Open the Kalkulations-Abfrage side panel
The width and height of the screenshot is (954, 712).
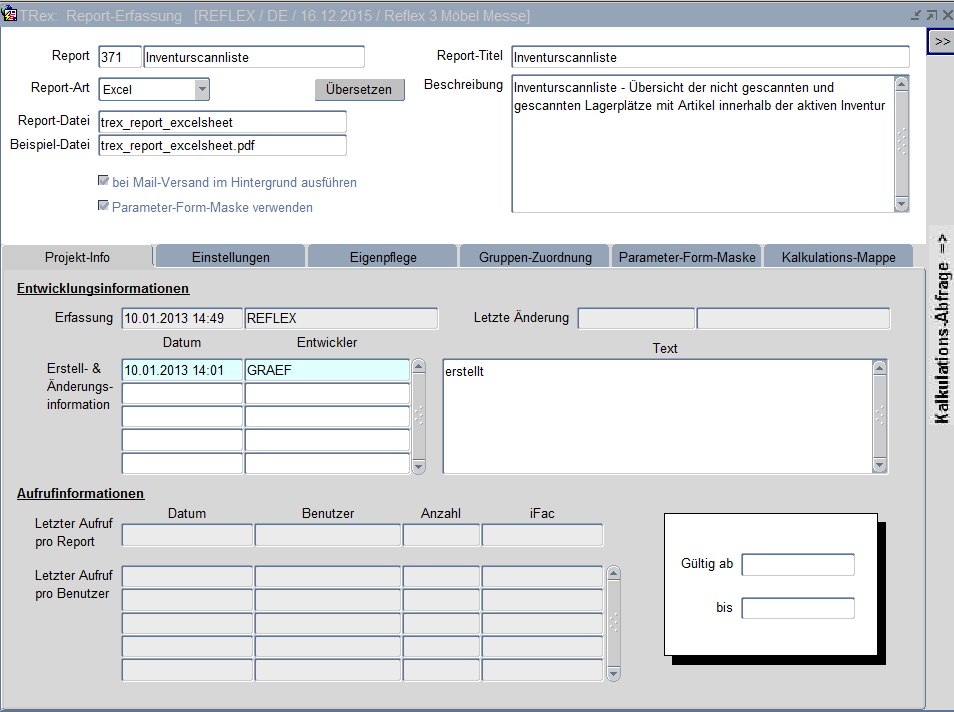pyautogui.click(x=941, y=329)
